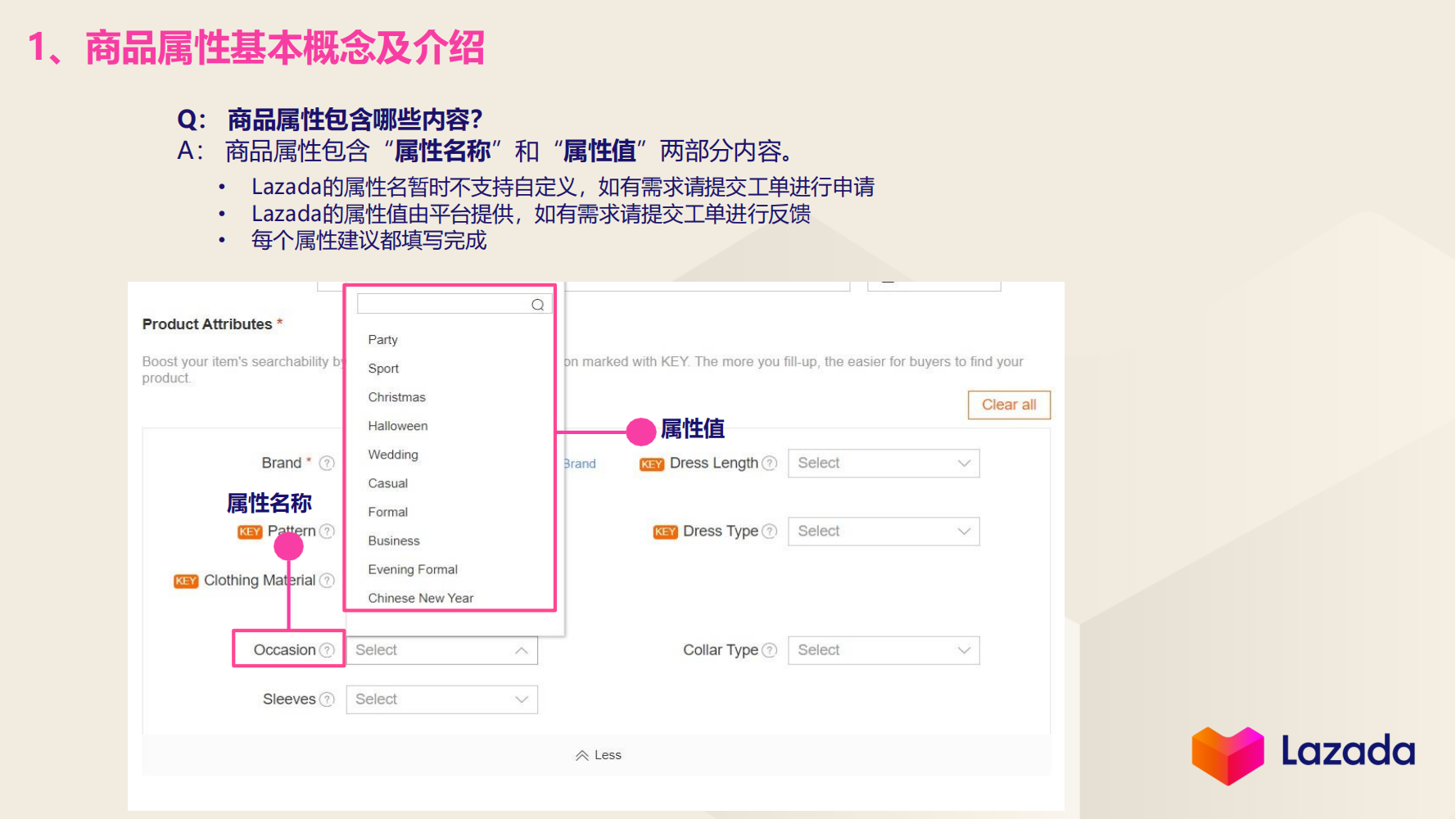Click the KEY badge beside Clothing Material
This screenshot has width=1456, height=819.
(x=186, y=581)
